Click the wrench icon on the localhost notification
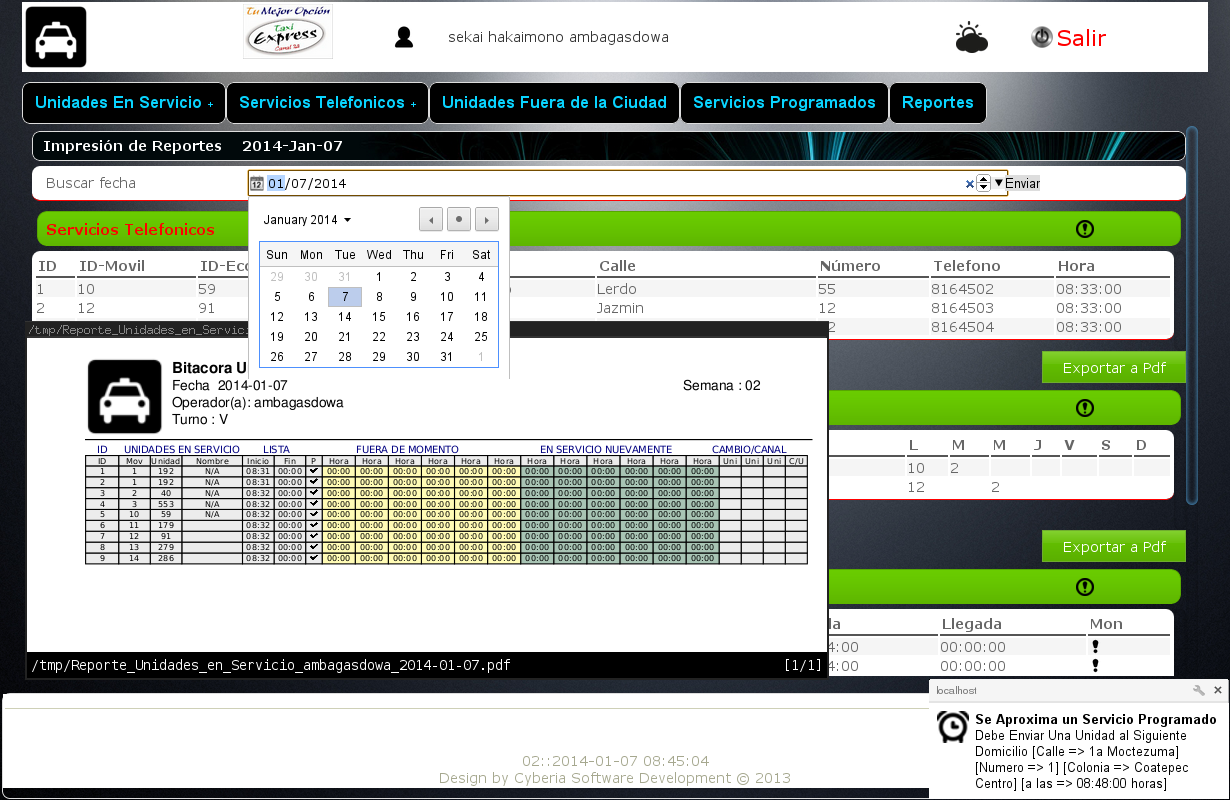Viewport: 1230px width, 800px height. 1198,690
